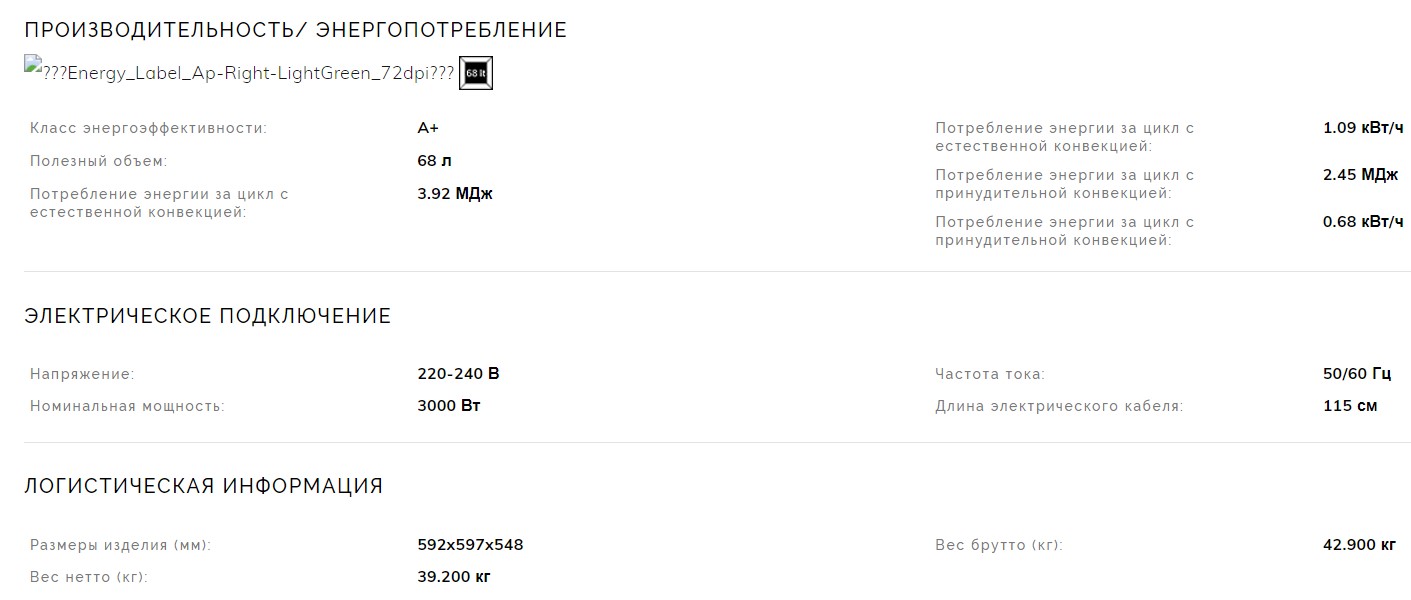Select the 2.45 МДж forced convection value
The width and height of the screenshot is (1411, 600).
click(1360, 174)
